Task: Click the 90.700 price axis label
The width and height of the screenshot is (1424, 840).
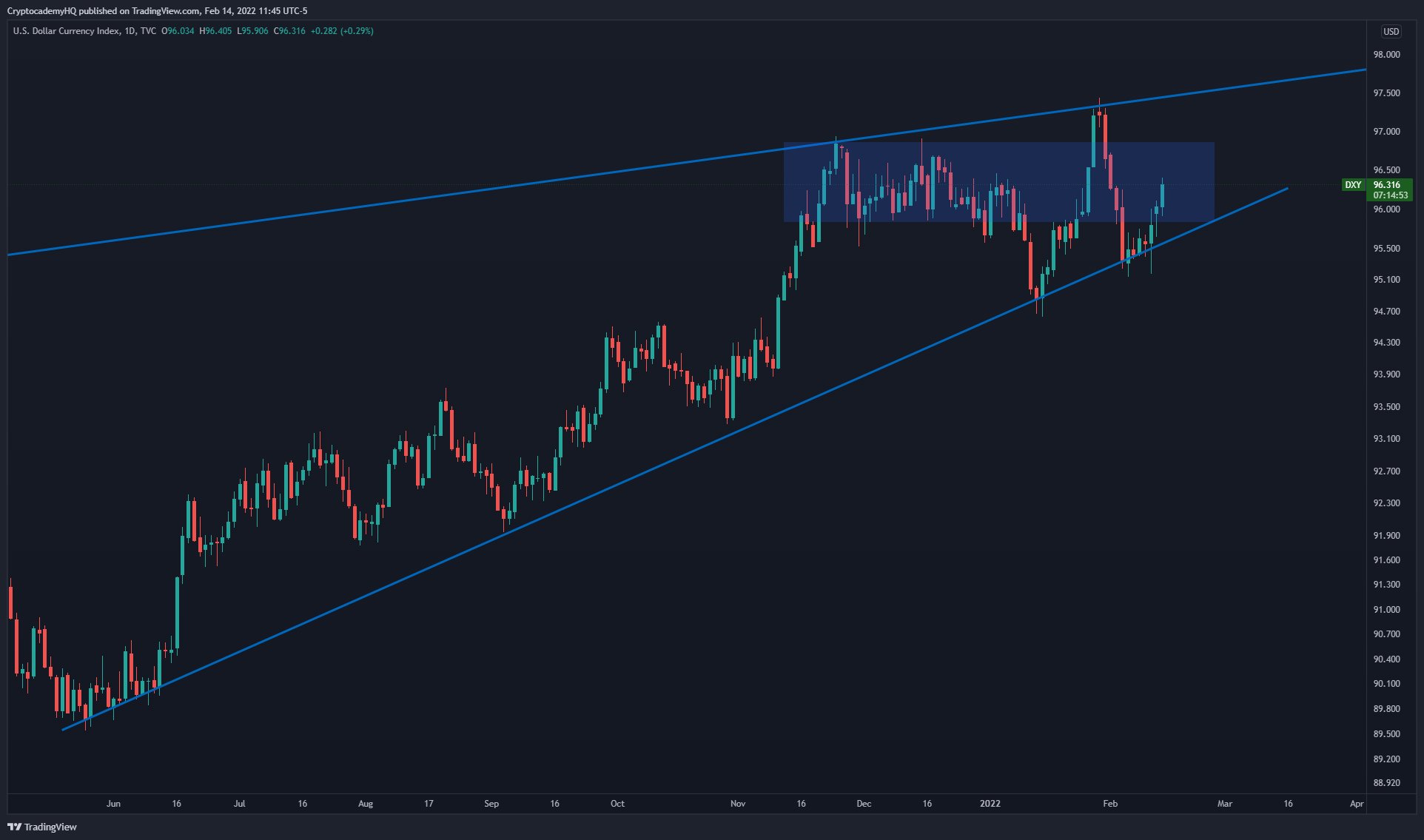Action: pyautogui.click(x=1386, y=634)
